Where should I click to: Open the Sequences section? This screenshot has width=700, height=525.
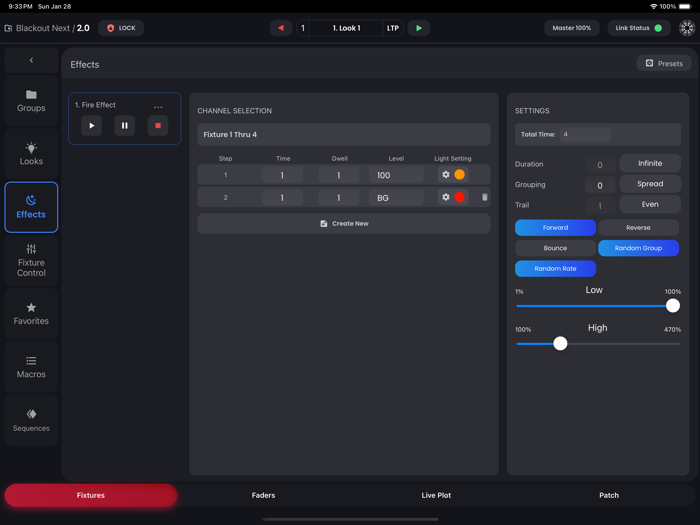(x=31, y=420)
